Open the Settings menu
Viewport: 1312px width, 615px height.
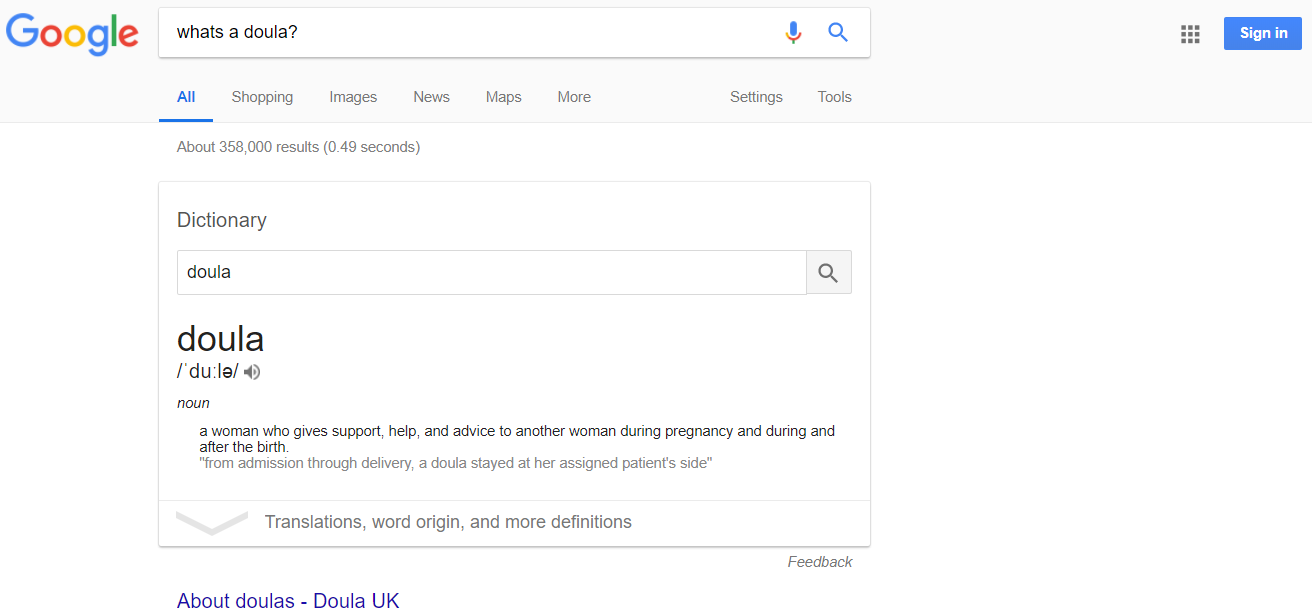click(756, 97)
